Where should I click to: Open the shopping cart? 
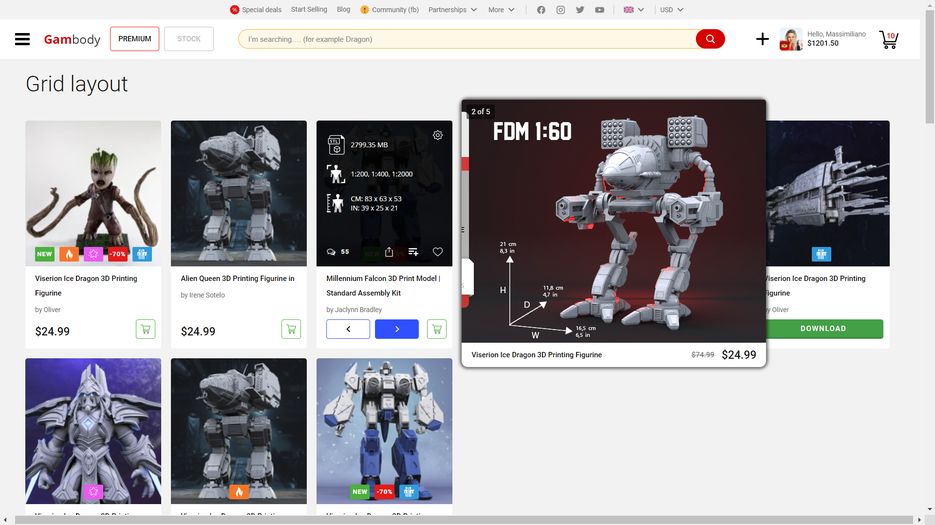[888, 40]
